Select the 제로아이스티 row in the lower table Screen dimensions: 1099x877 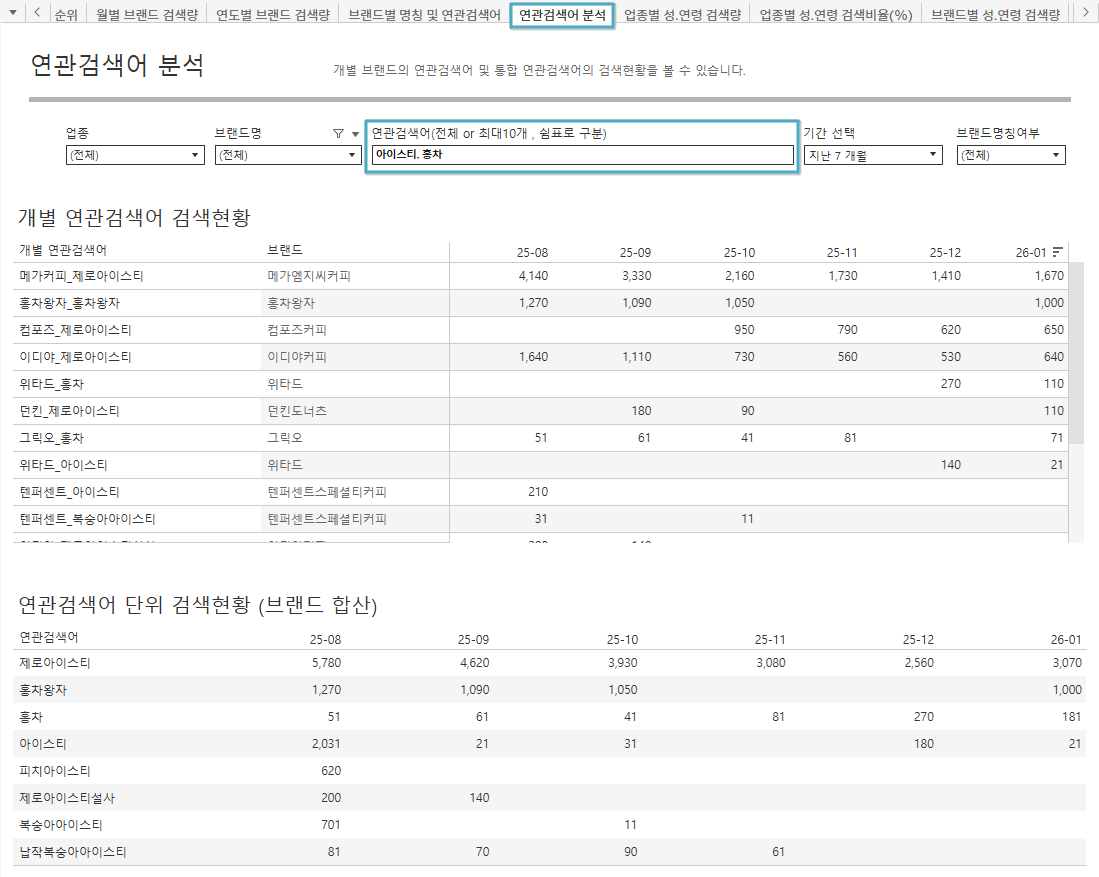(x=55, y=663)
